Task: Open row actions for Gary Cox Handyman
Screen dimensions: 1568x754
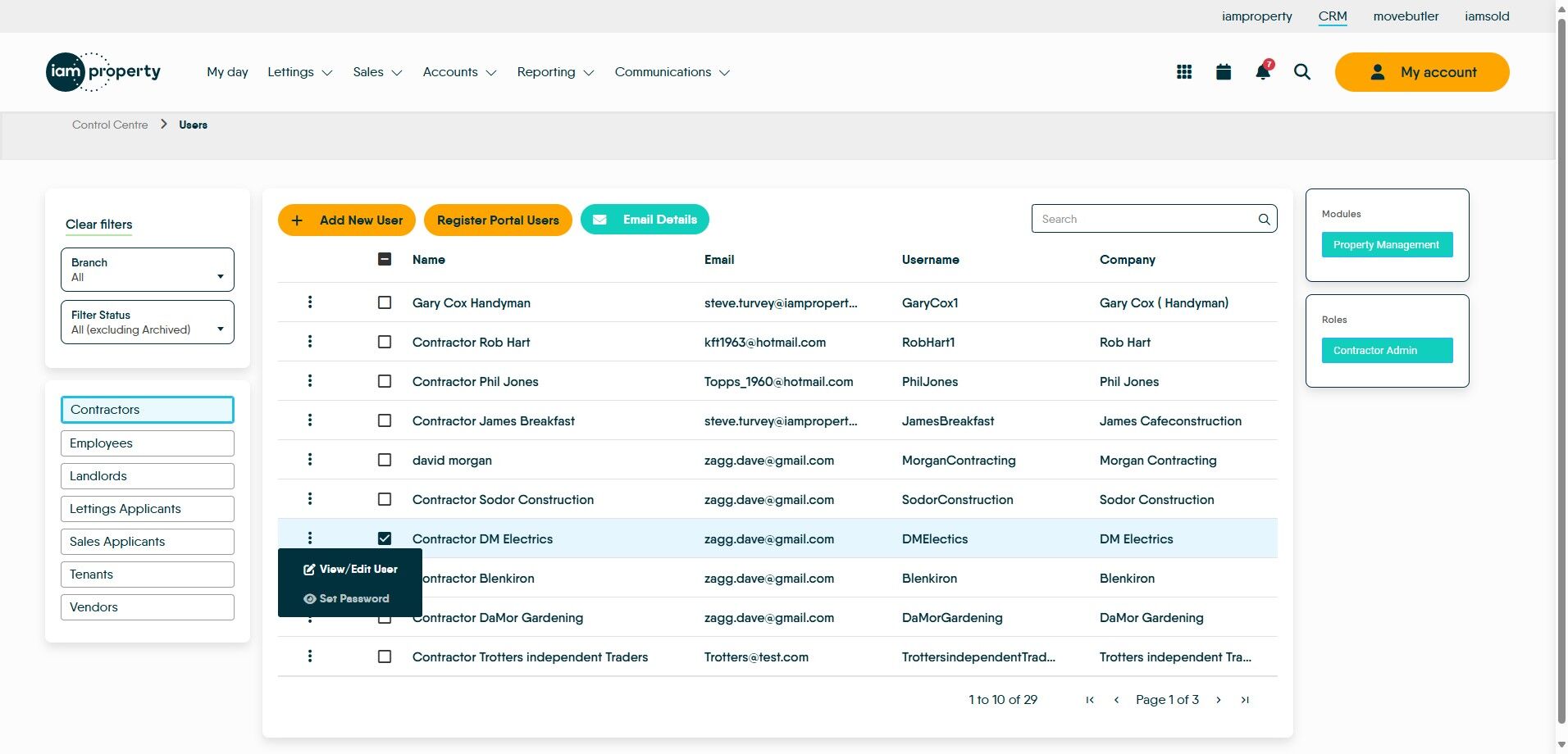Action: click(x=310, y=302)
